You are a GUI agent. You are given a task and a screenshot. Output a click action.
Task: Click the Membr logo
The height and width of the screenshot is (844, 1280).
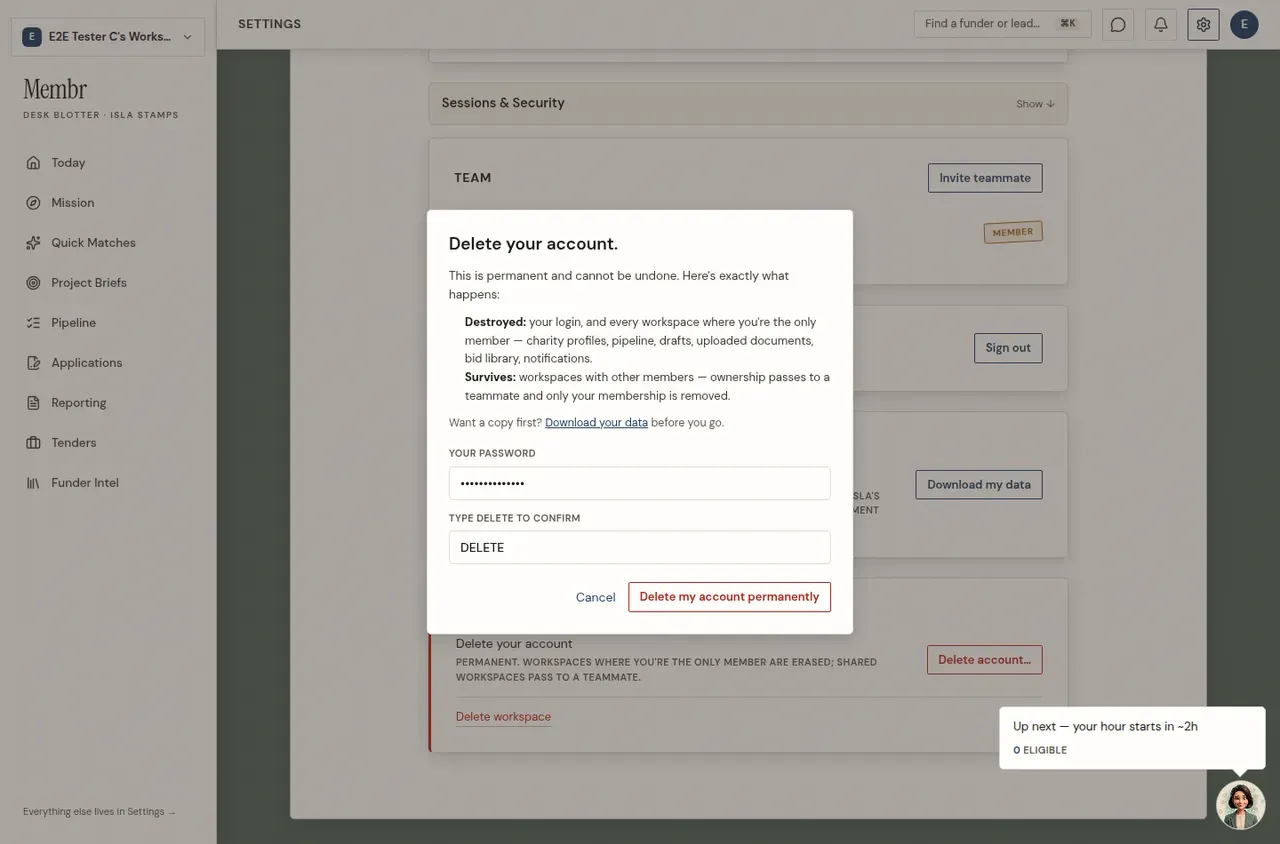(x=55, y=89)
